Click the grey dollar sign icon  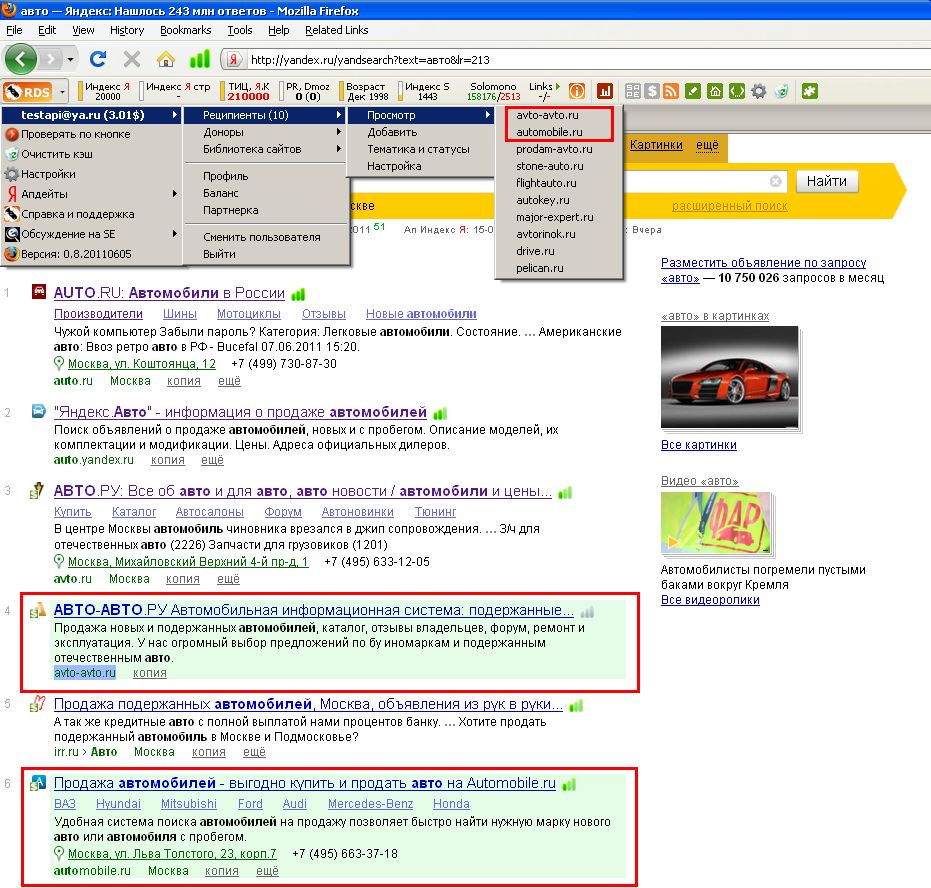(652, 91)
